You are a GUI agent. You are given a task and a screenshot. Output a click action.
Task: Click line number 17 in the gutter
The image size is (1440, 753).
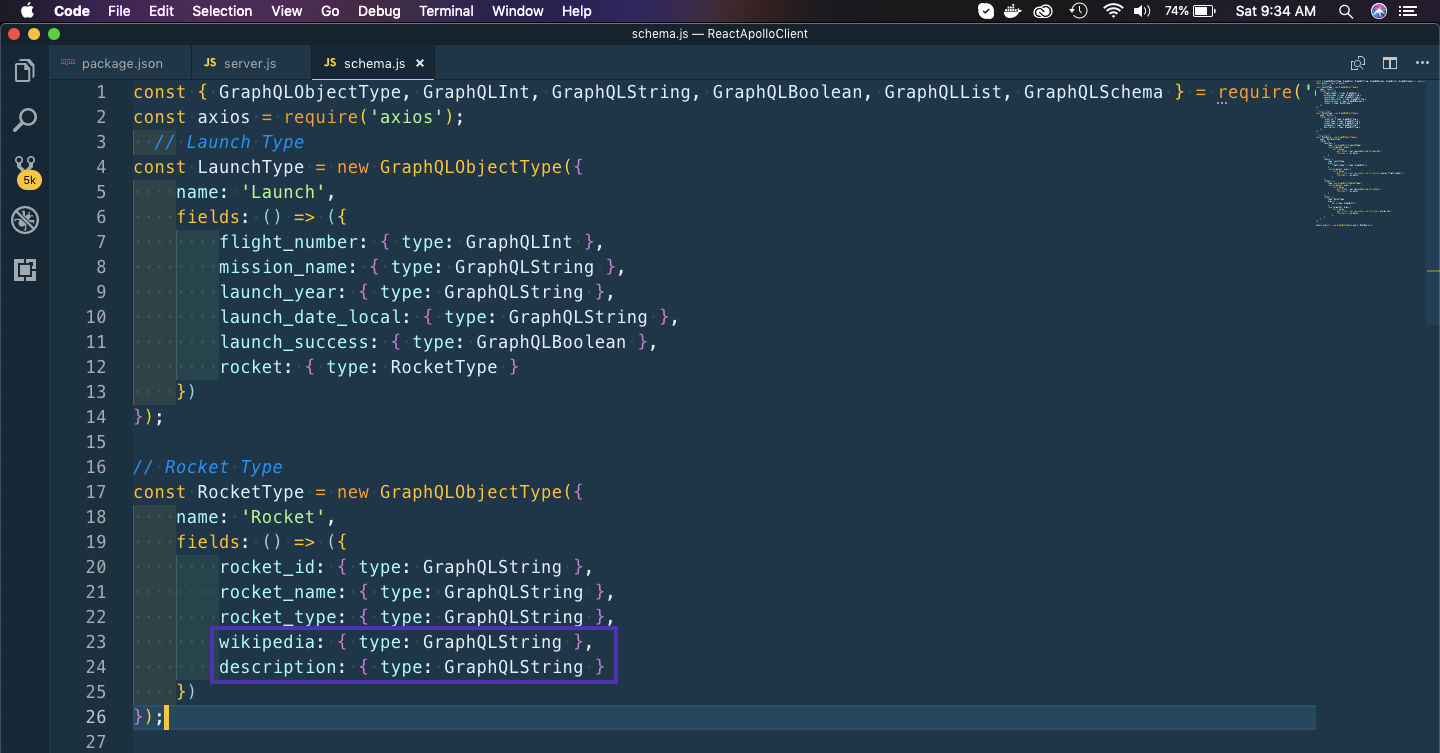click(x=96, y=492)
